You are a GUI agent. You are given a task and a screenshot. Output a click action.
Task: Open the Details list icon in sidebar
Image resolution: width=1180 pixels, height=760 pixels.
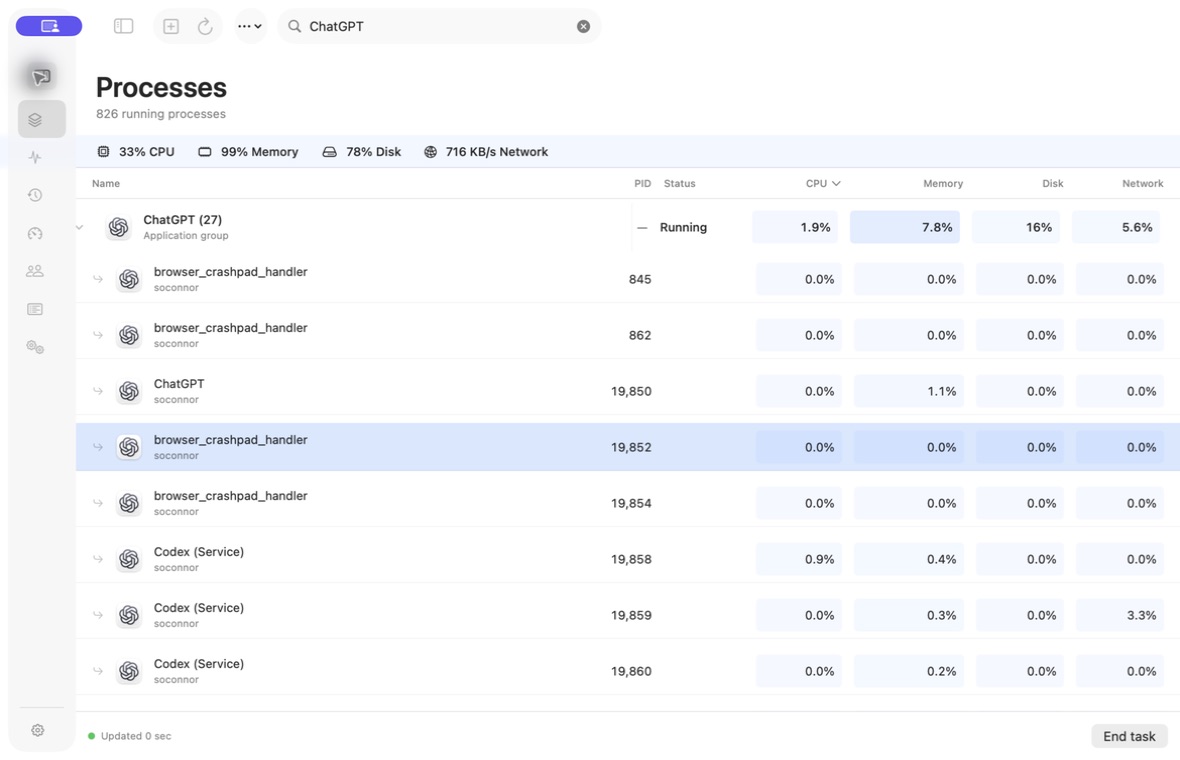pos(35,309)
